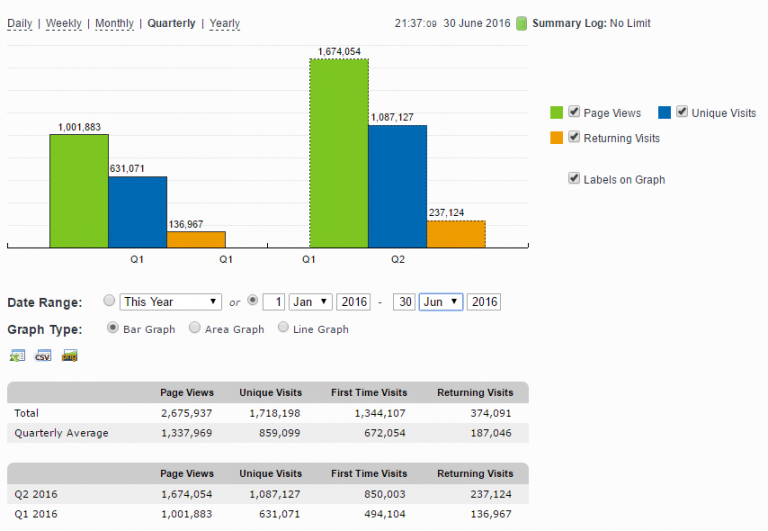Click the start year 2016 field
This screenshot has height=531, width=768.
pyautogui.click(x=353, y=302)
